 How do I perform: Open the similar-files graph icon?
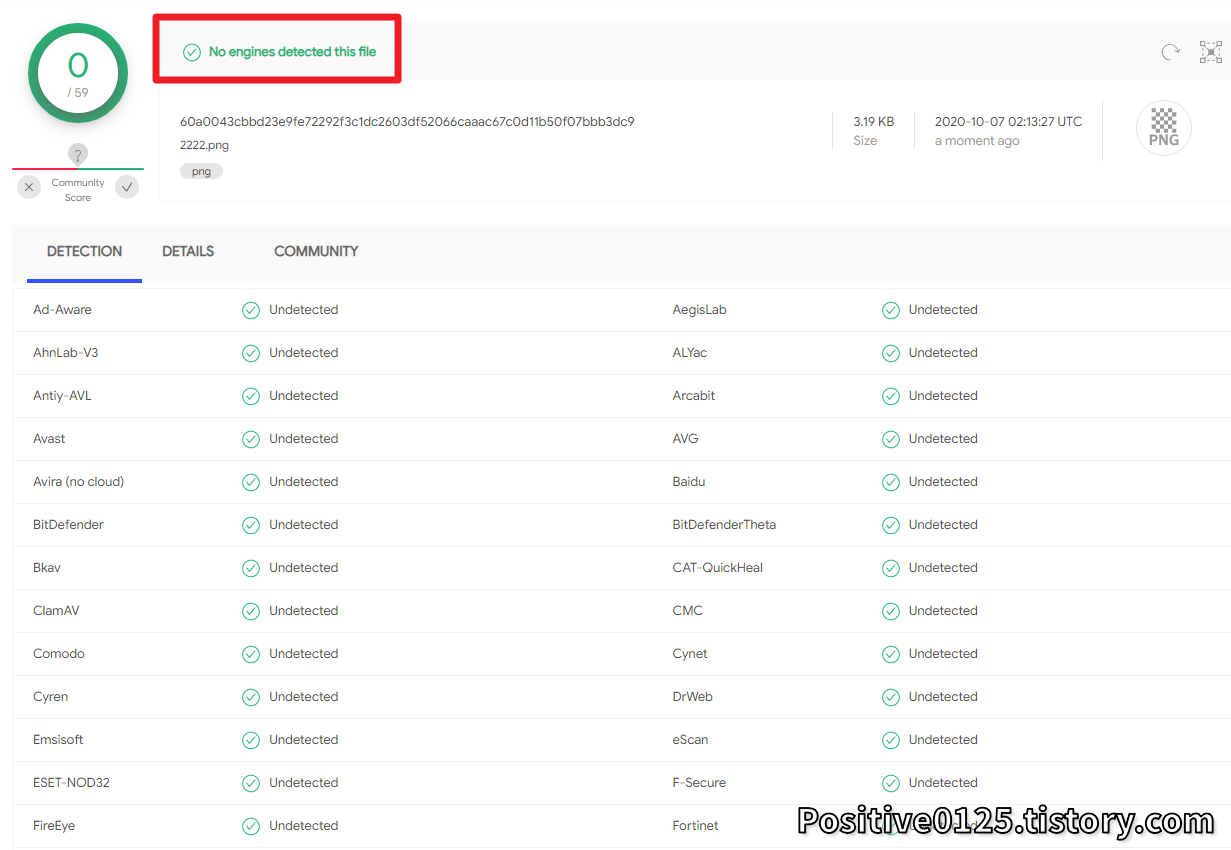[x=1211, y=52]
